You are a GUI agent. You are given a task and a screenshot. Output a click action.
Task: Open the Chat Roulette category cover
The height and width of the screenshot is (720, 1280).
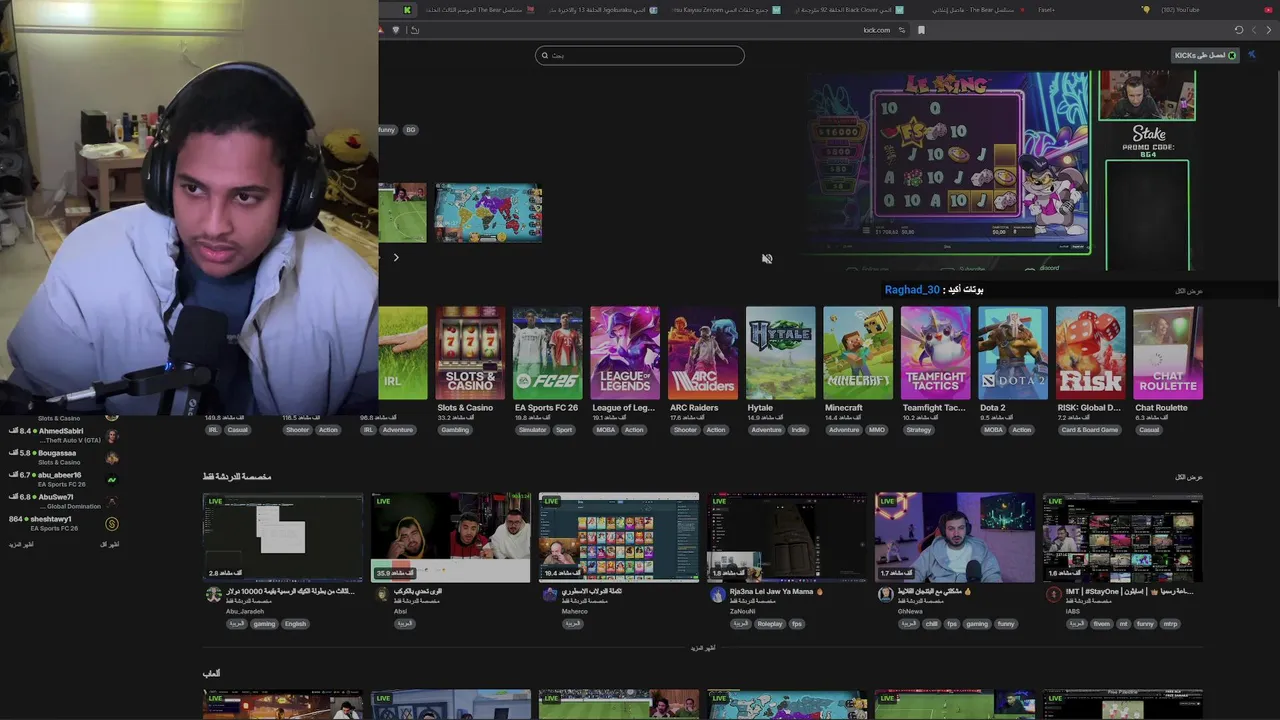(x=1168, y=352)
